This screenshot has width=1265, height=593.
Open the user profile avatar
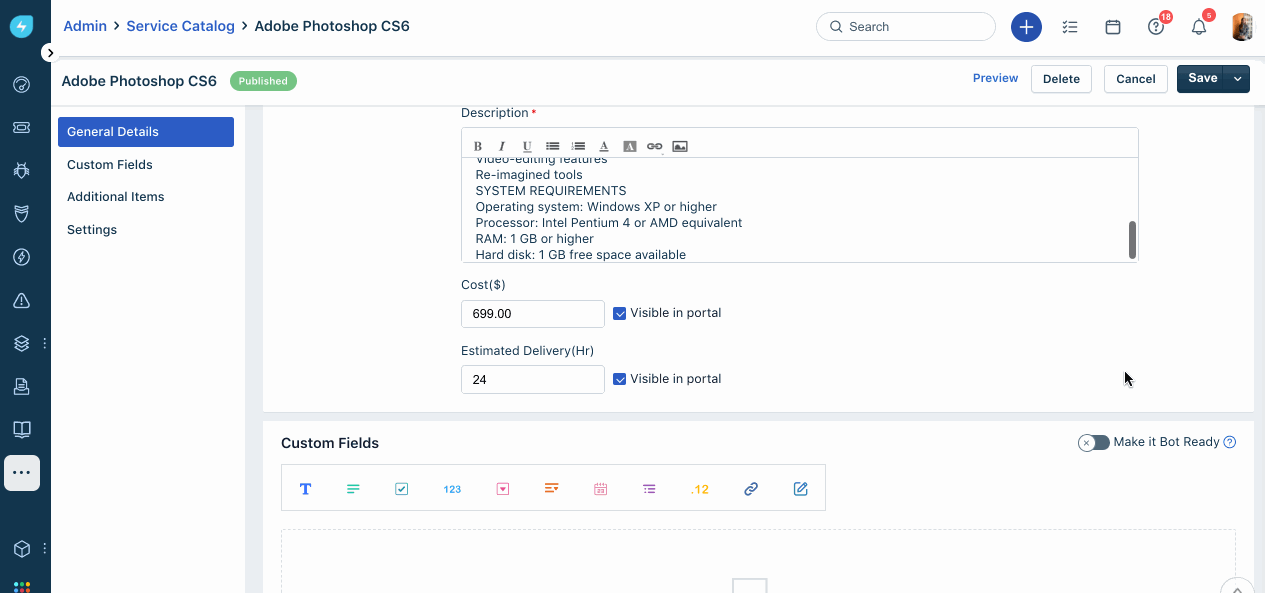tap(1241, 27)
